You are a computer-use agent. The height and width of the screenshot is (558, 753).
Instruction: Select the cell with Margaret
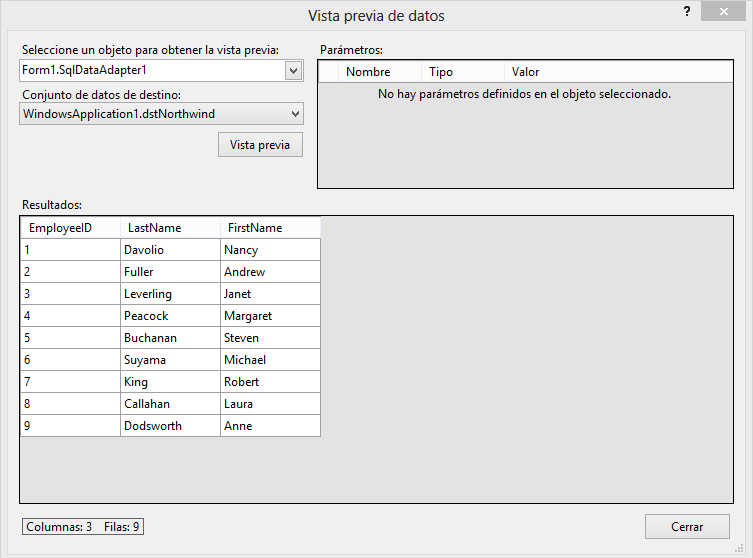point(270,316)
